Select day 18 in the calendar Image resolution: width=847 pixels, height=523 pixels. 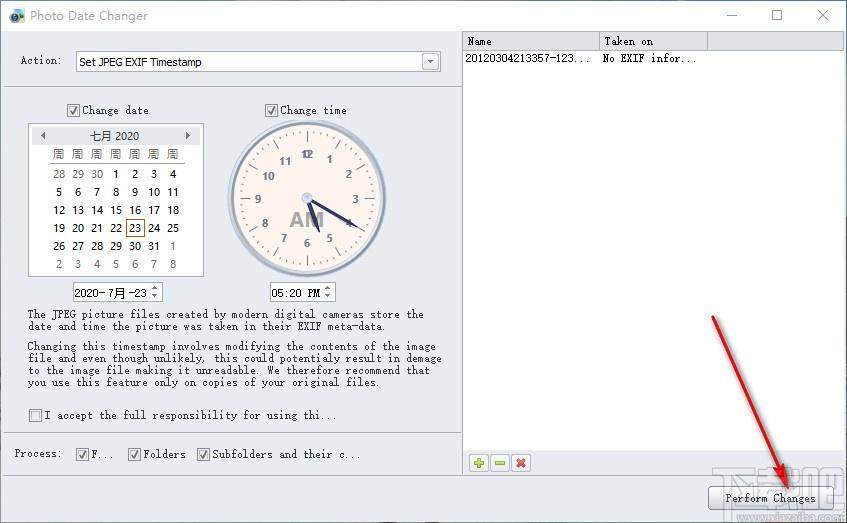(x=173, y=210)
